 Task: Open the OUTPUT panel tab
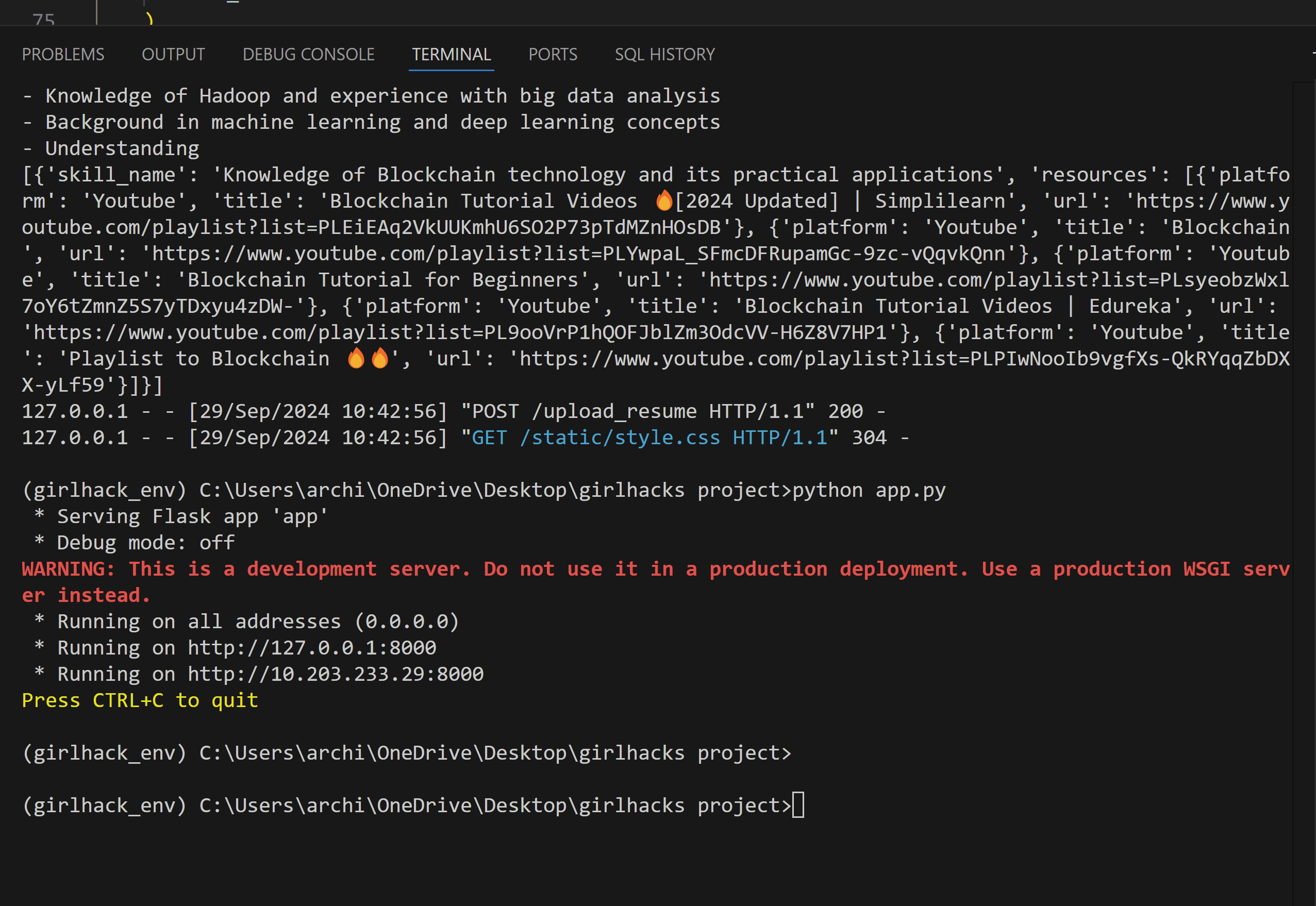tap(173, 55)
